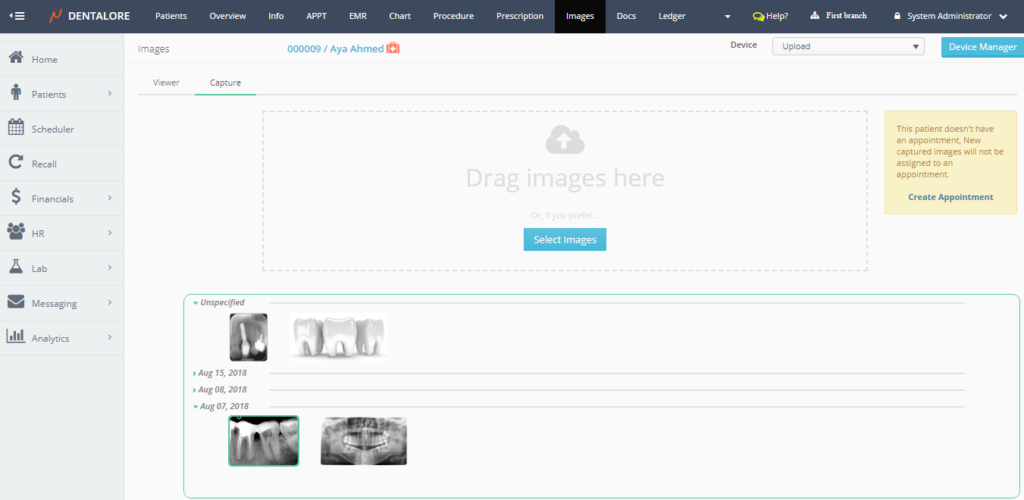1024x500 pixels.
Task: Click the Lab flask icon
Action: [16, 267]
